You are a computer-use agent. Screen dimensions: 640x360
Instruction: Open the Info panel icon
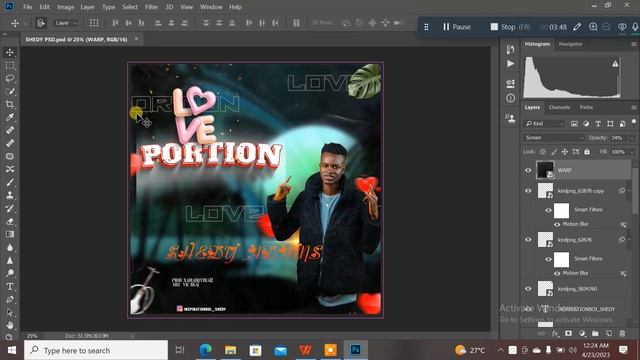(x=510, y=98)
